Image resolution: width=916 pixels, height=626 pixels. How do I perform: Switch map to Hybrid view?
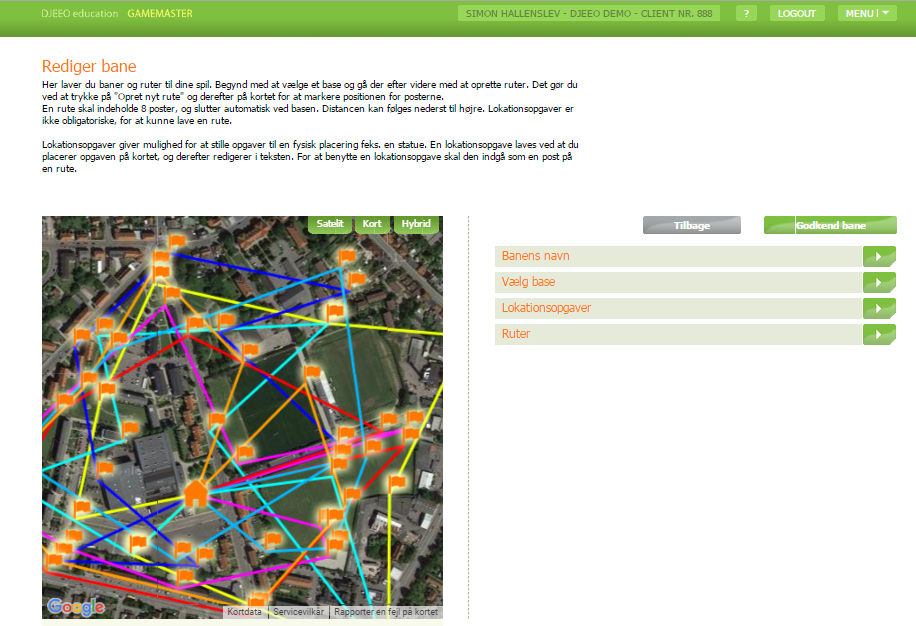click(x=416, y=224)
